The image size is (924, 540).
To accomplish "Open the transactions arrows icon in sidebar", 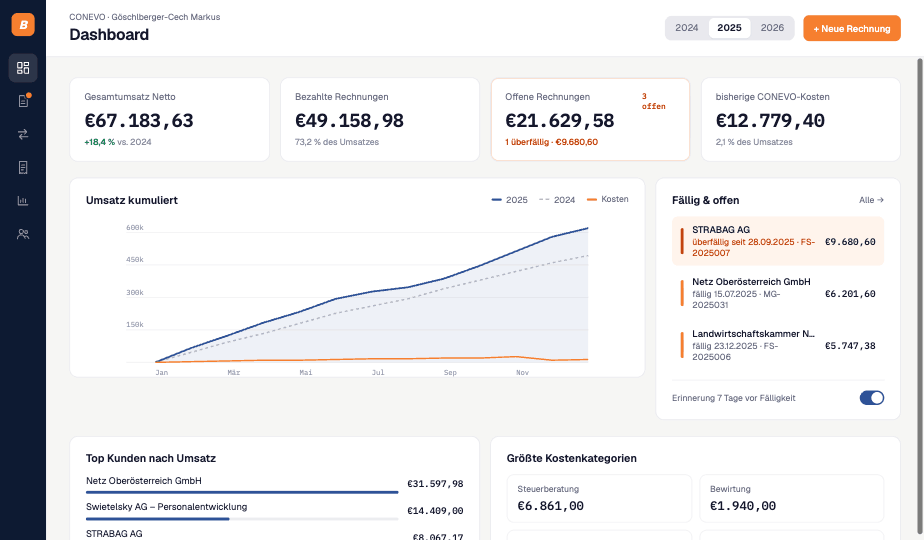I will 23,134.
